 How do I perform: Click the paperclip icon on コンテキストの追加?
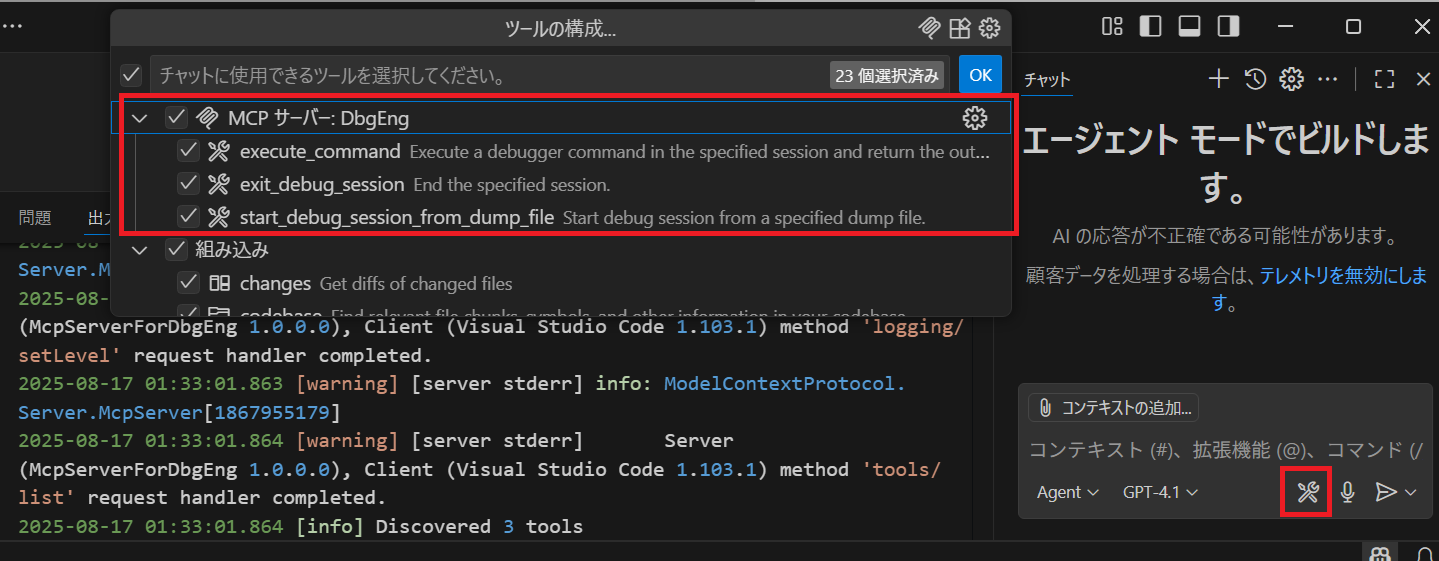(1045, 408)
